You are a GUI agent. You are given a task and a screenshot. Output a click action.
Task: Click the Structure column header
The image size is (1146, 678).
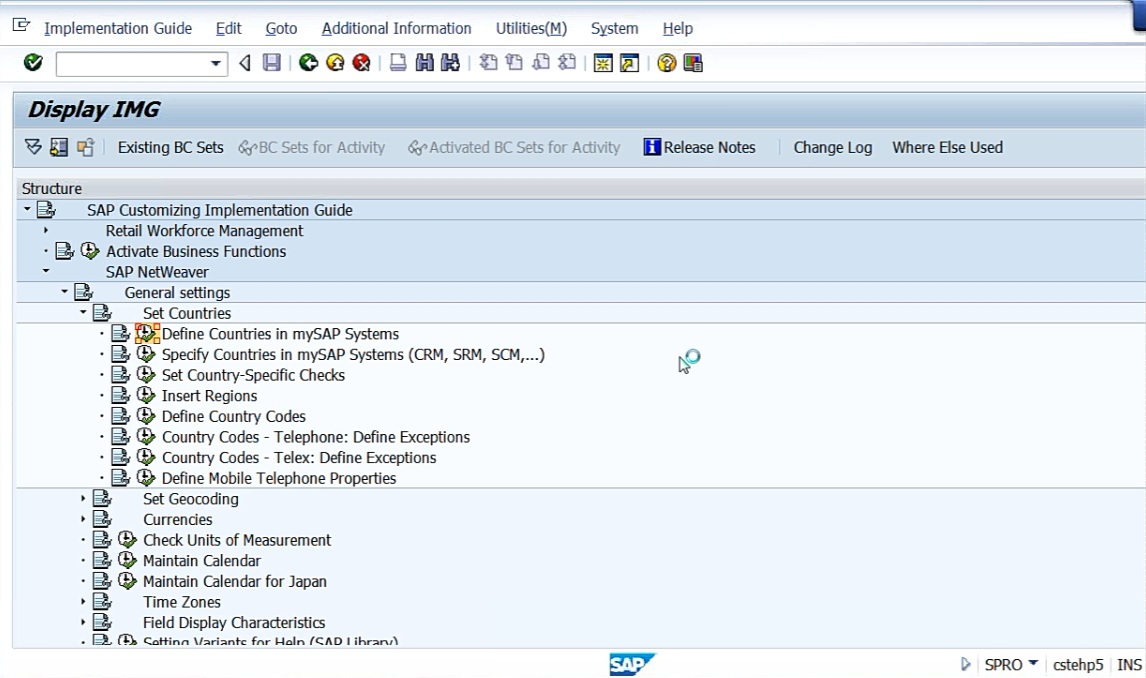(x=51, y=188)
